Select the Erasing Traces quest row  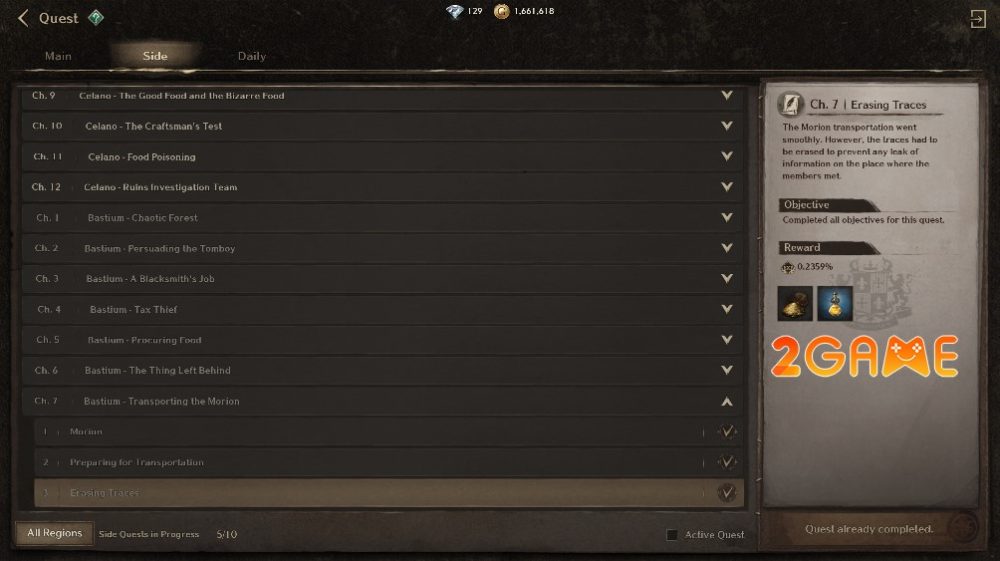tap(389, 493)
